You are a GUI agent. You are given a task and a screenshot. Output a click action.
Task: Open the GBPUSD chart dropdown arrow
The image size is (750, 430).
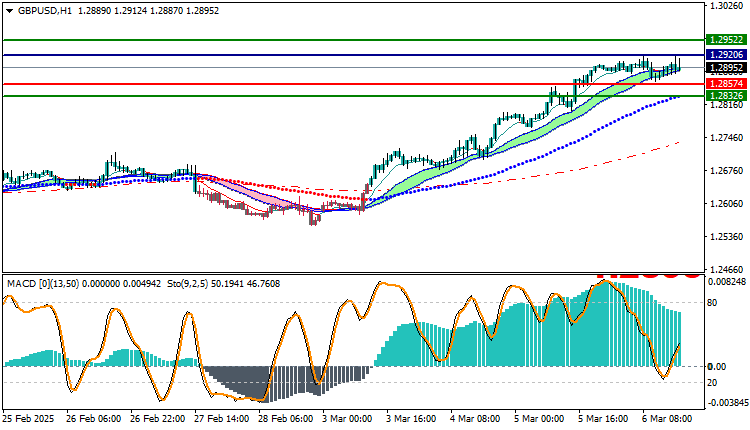coord(10,11)
